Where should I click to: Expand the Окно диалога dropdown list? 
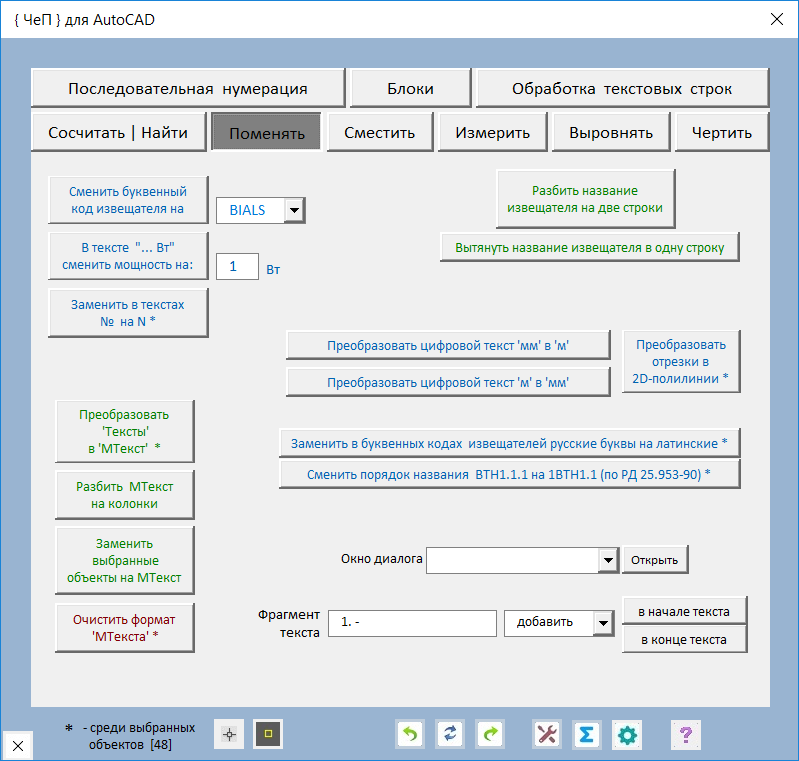point(607,561)
